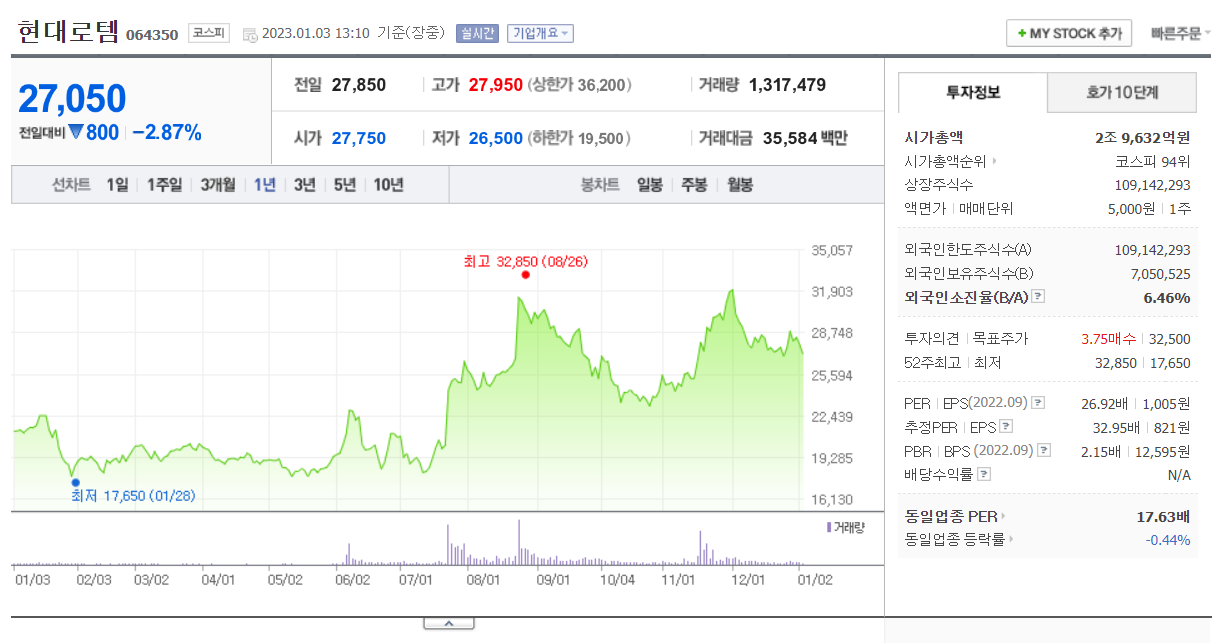Click the blue 최저 17,650 marker dot
The height and width of the screenshot is (643, 1222).
[75, 482]
